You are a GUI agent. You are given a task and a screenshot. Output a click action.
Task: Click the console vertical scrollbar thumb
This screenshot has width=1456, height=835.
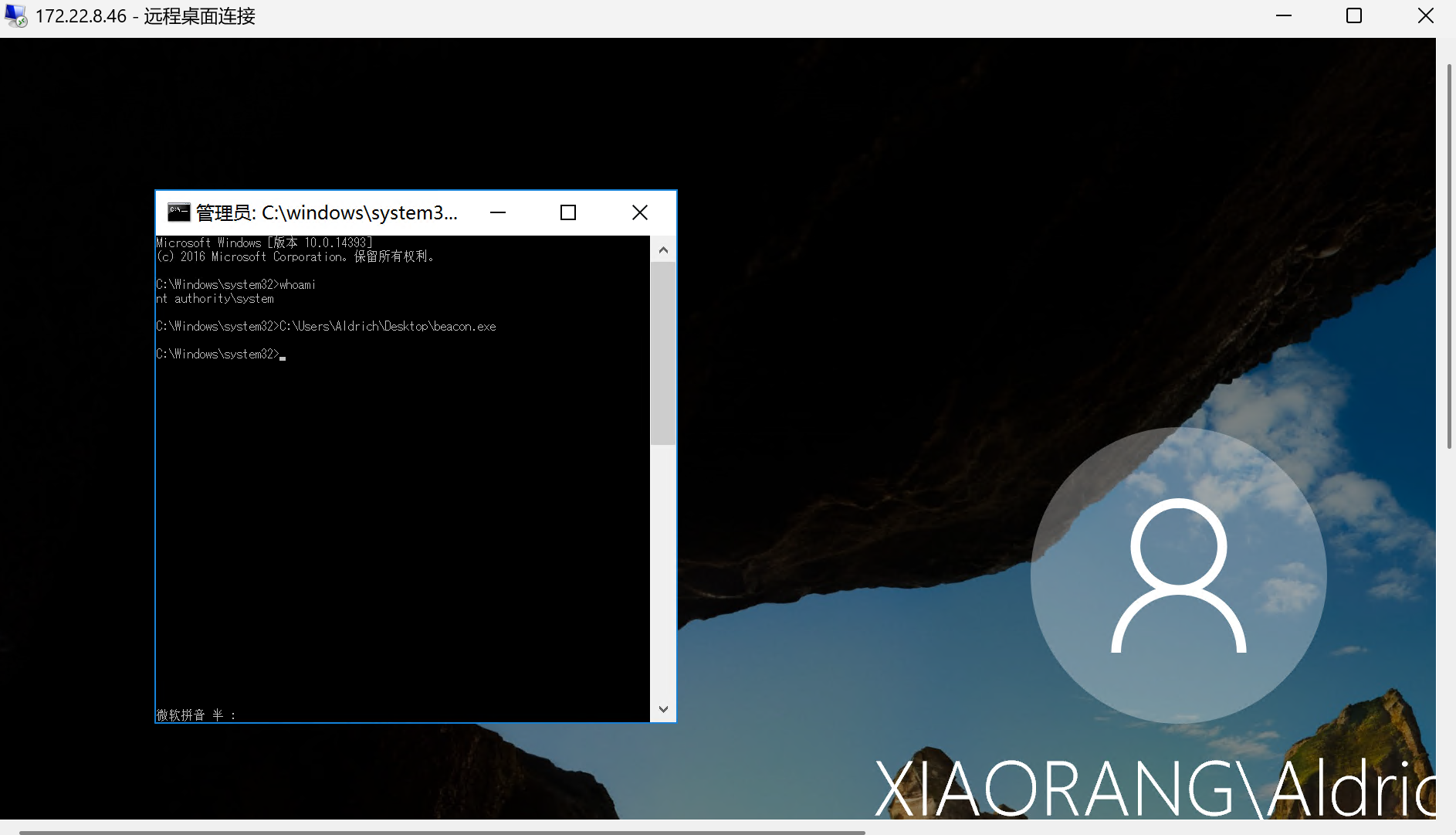662,353
